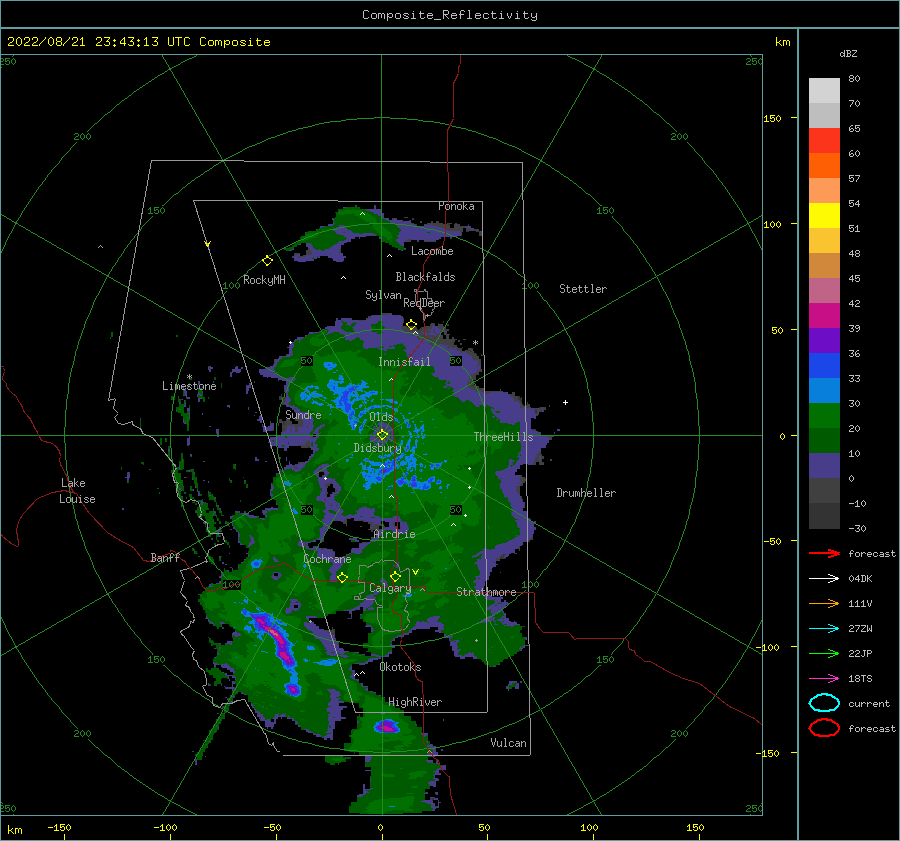This screenshot has width=900, height=841.
Task: Click the 2022/08/21 23:43:13 UTC timestamp
Action: pos(138,42)
